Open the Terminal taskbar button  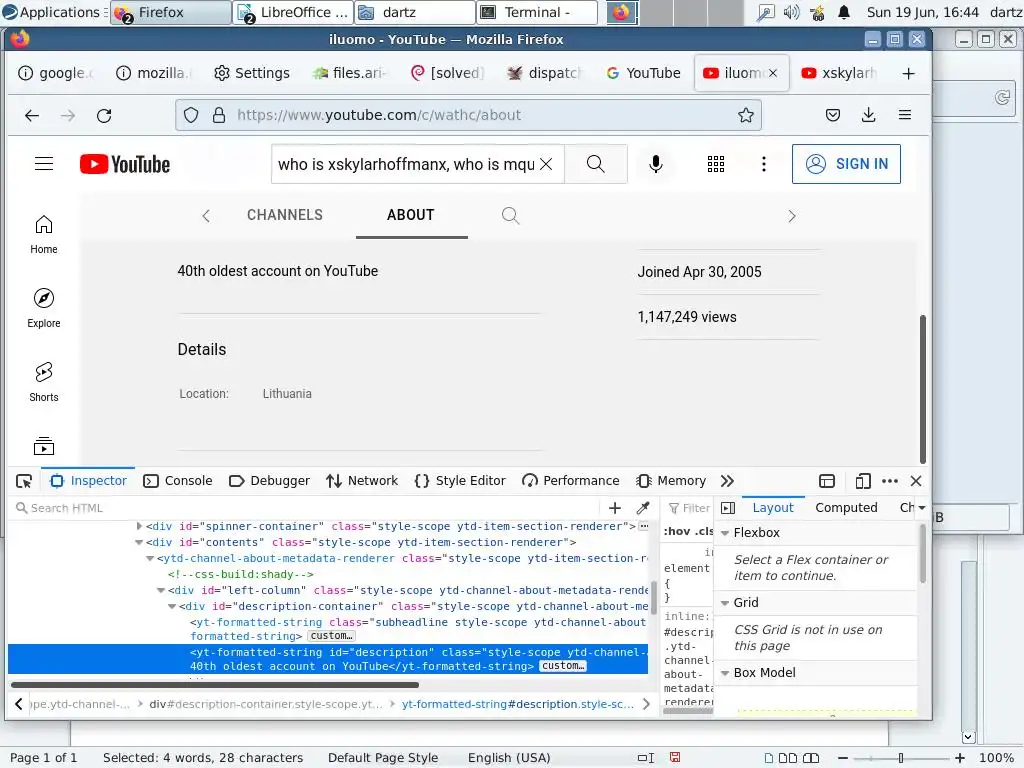click(537, 12)
